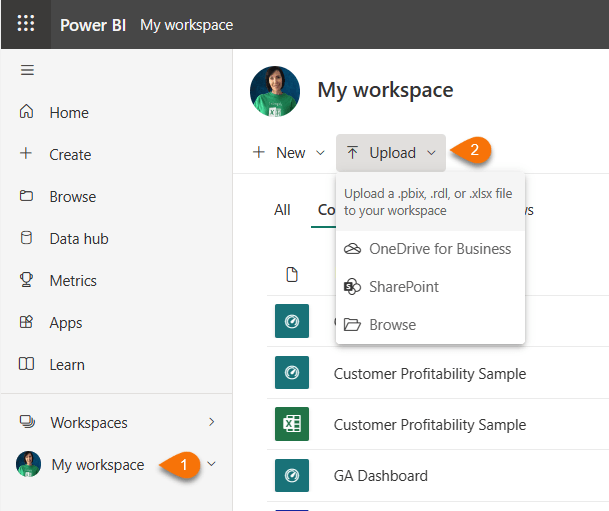Click the dashboard icon for Customer Profitability Sample
609x511 pixels.
point(292,373)
